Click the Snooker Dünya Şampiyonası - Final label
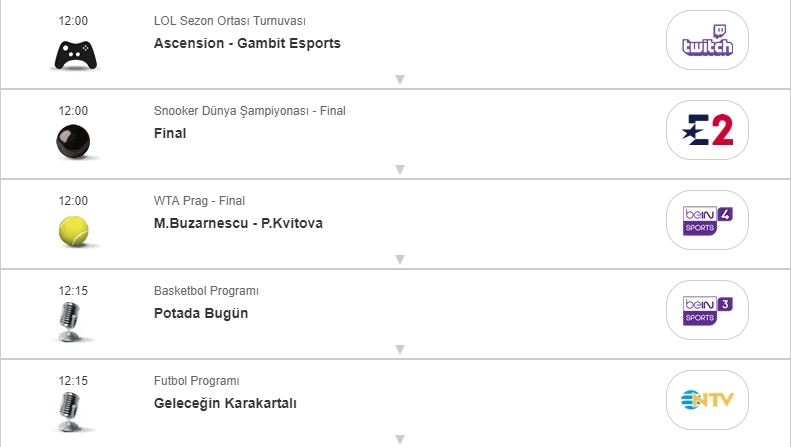The image size is (791, 447). pyautogui.click(x=249, y=111)
